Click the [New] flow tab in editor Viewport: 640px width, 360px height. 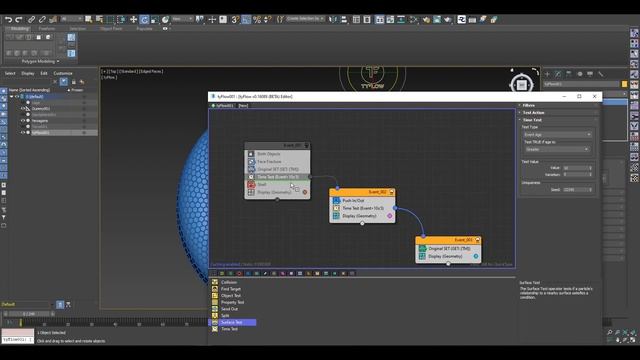[243, 106]
